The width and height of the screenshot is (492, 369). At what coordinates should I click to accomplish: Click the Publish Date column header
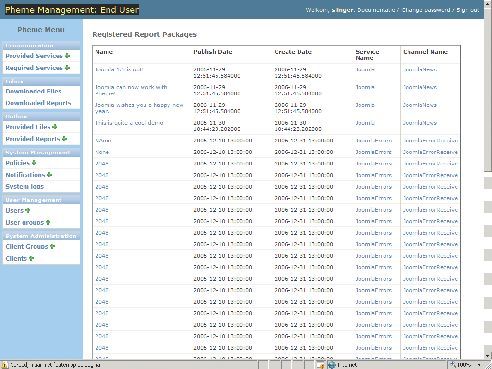(213, 52)
